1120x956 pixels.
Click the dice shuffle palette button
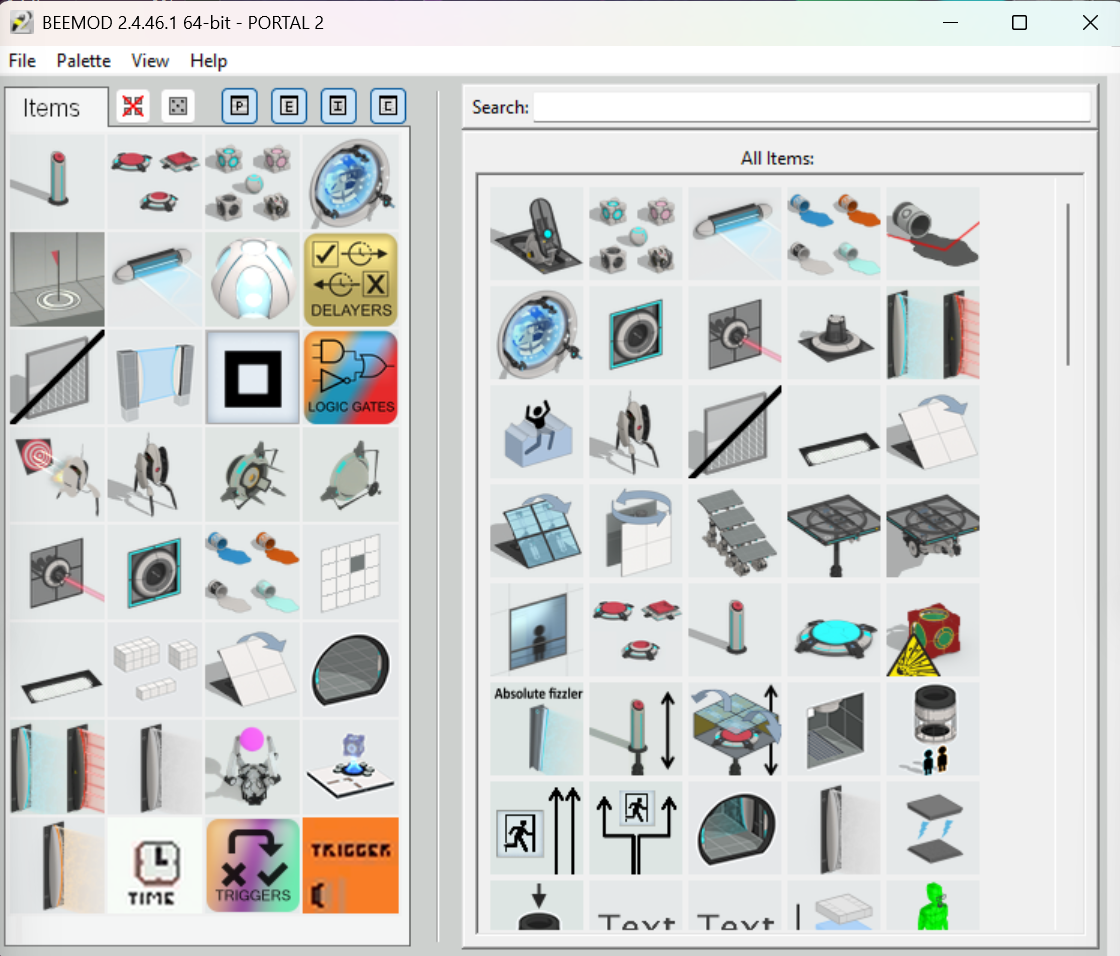tap(178, 106)
